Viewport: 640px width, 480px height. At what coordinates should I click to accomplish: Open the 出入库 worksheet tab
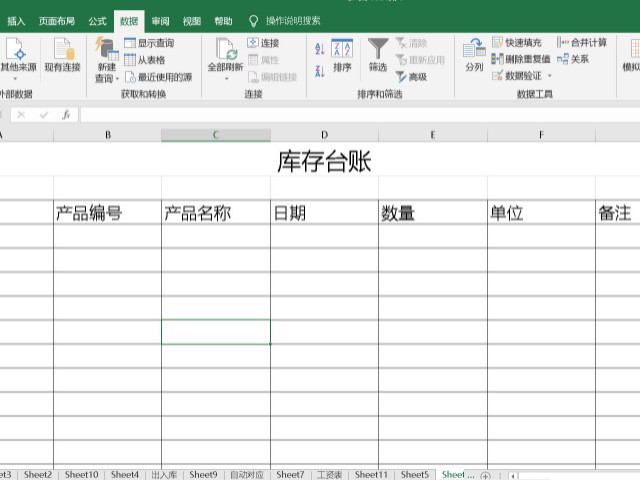tap(164, 475)
